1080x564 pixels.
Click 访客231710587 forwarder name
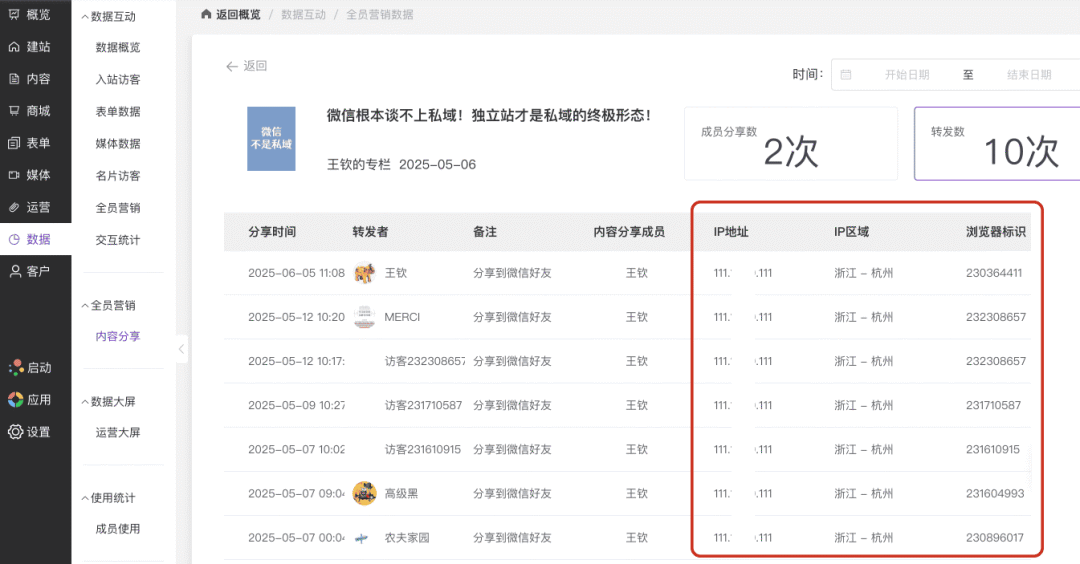423,406
